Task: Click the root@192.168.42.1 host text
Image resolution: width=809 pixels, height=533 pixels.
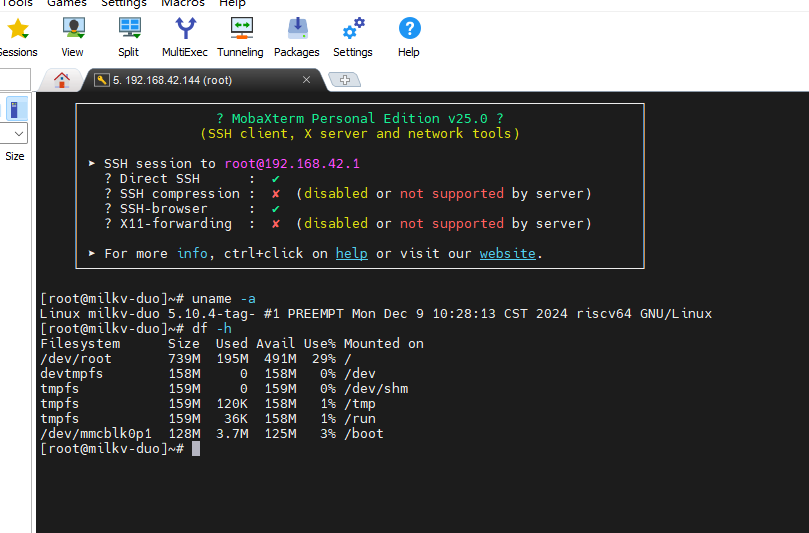Action: [292, 164]
